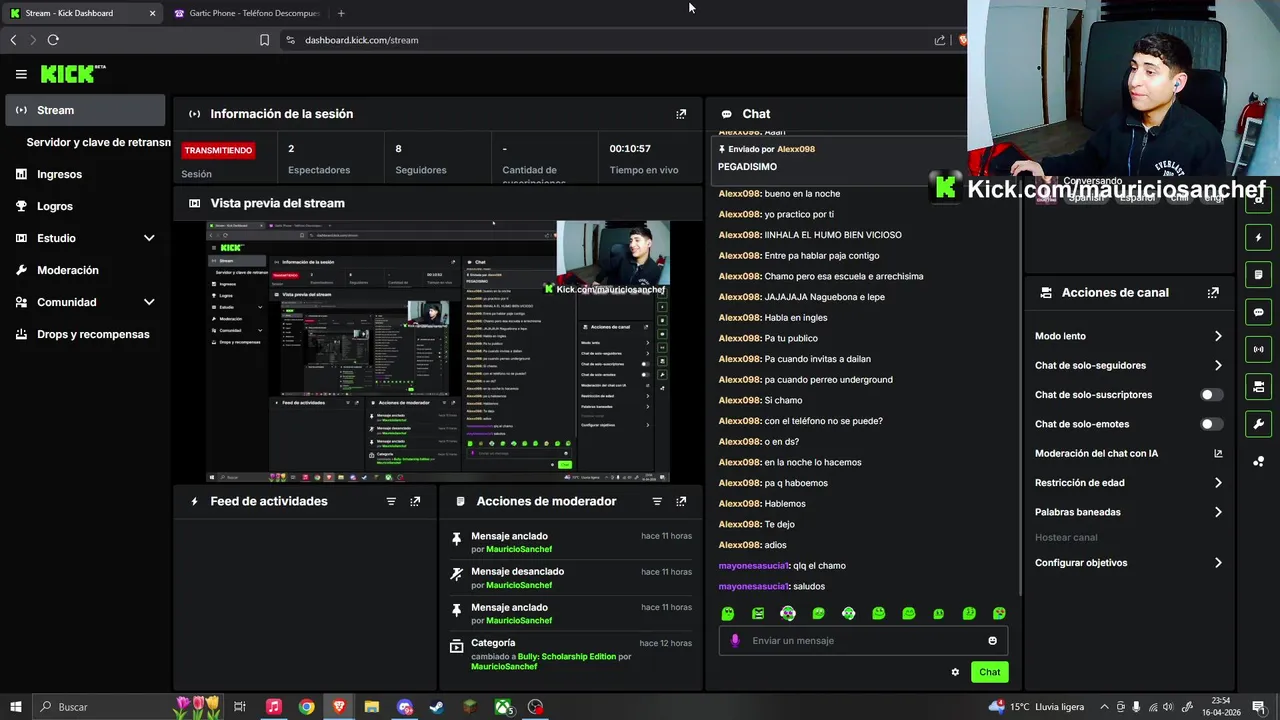
Task: Expand the Comunidad sidebar section
Action: pyautogui.click(x=149, y=302)
